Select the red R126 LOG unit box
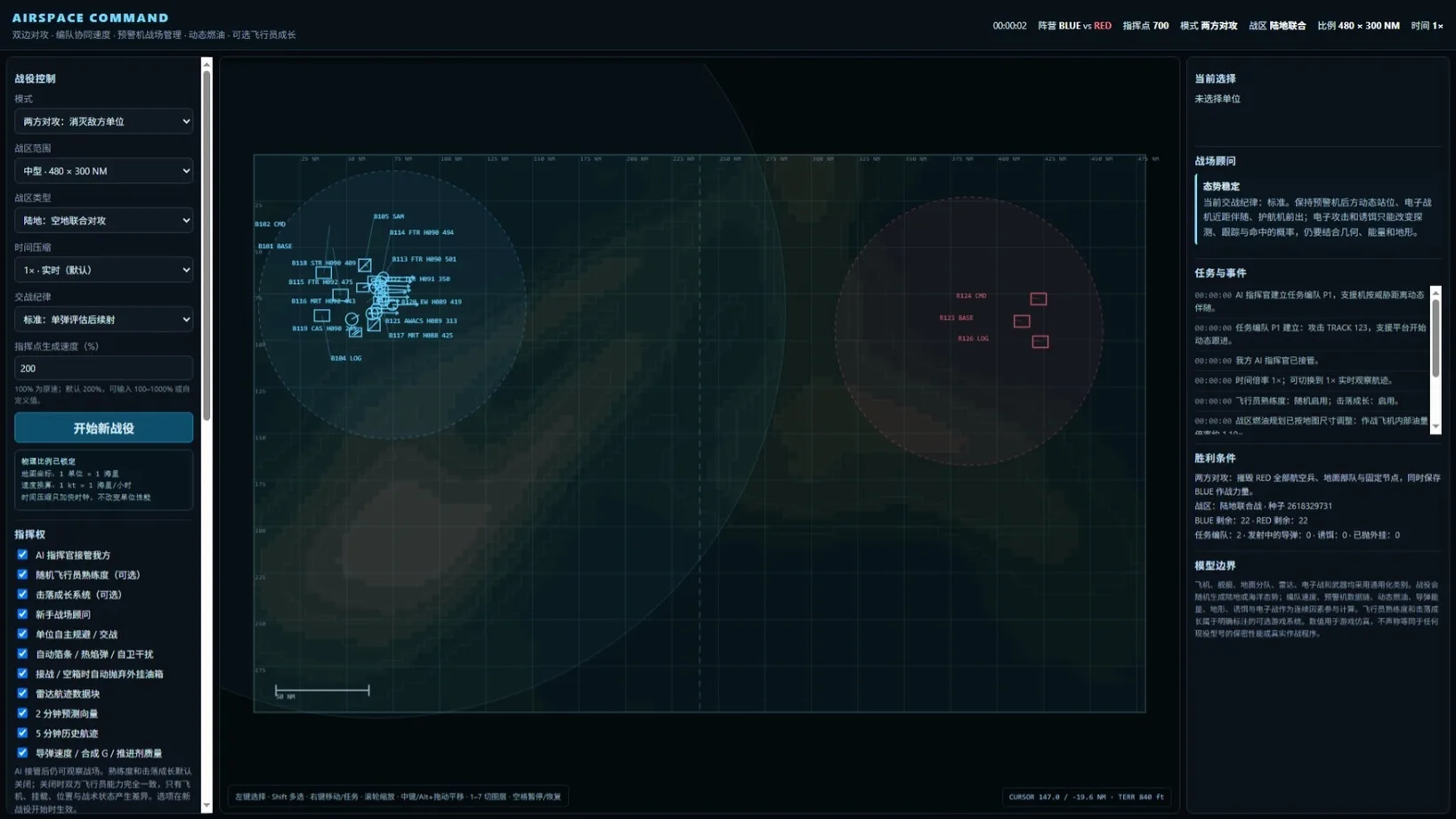The width and height of the screenshot is (1456, 819). (1040, 342)
